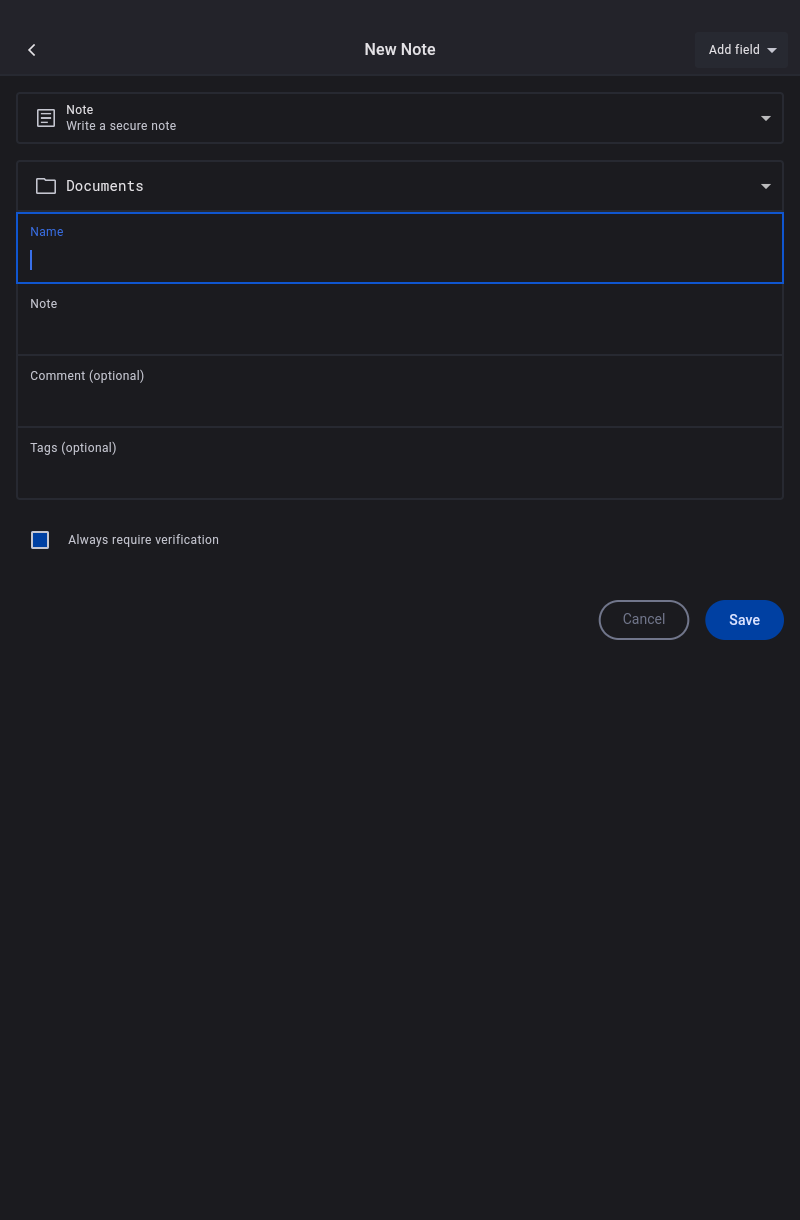
Task: Click the Documents folder name
Action: click(105, 186)
